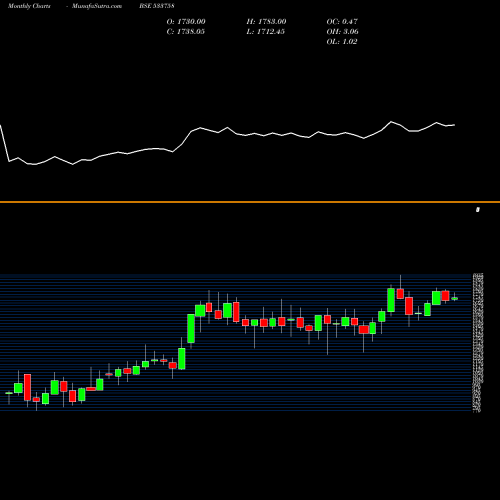Select the OL: 1.02 percentage text

tap(342, 42)
